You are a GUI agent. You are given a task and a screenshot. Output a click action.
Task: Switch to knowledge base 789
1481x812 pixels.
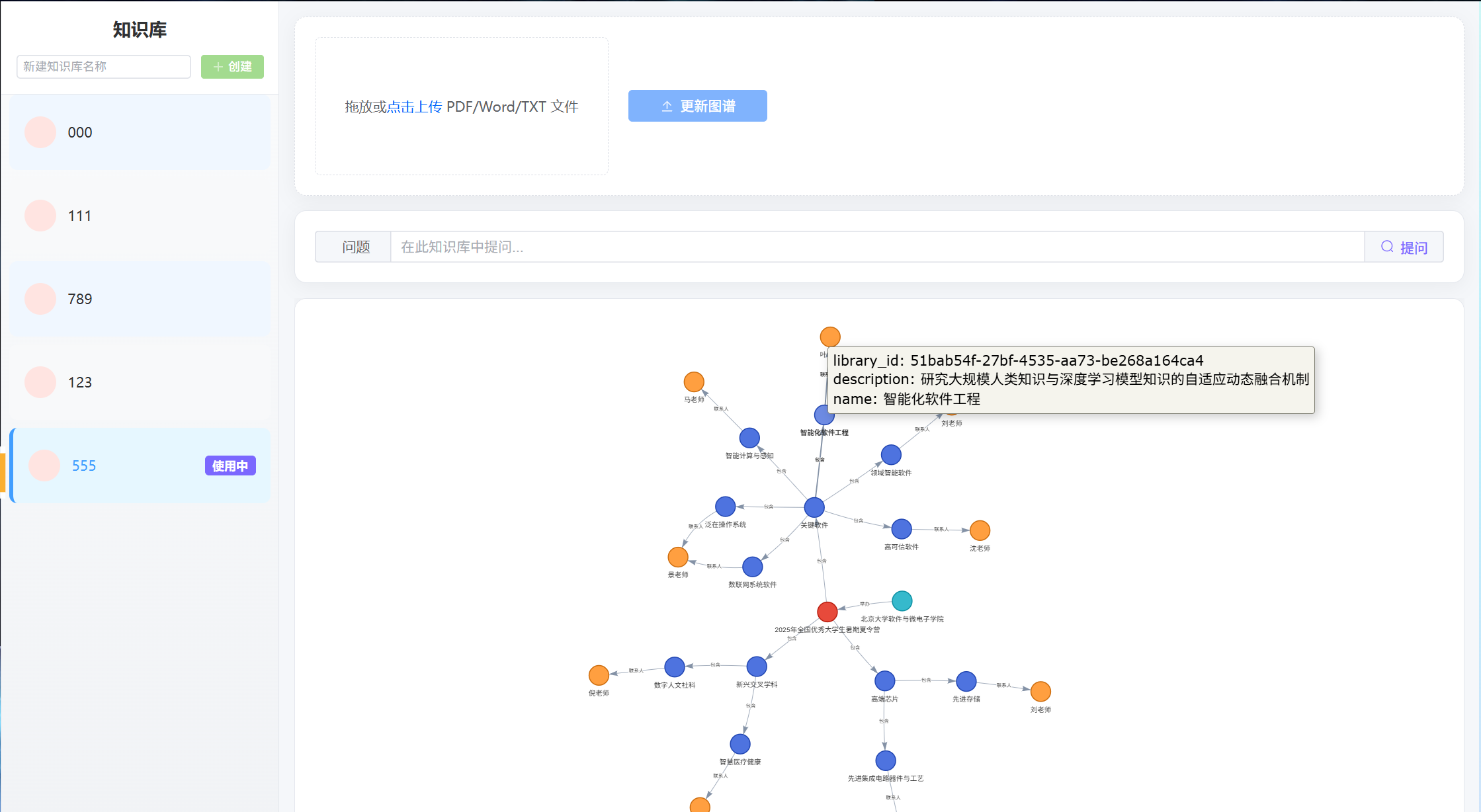[140, 299]
